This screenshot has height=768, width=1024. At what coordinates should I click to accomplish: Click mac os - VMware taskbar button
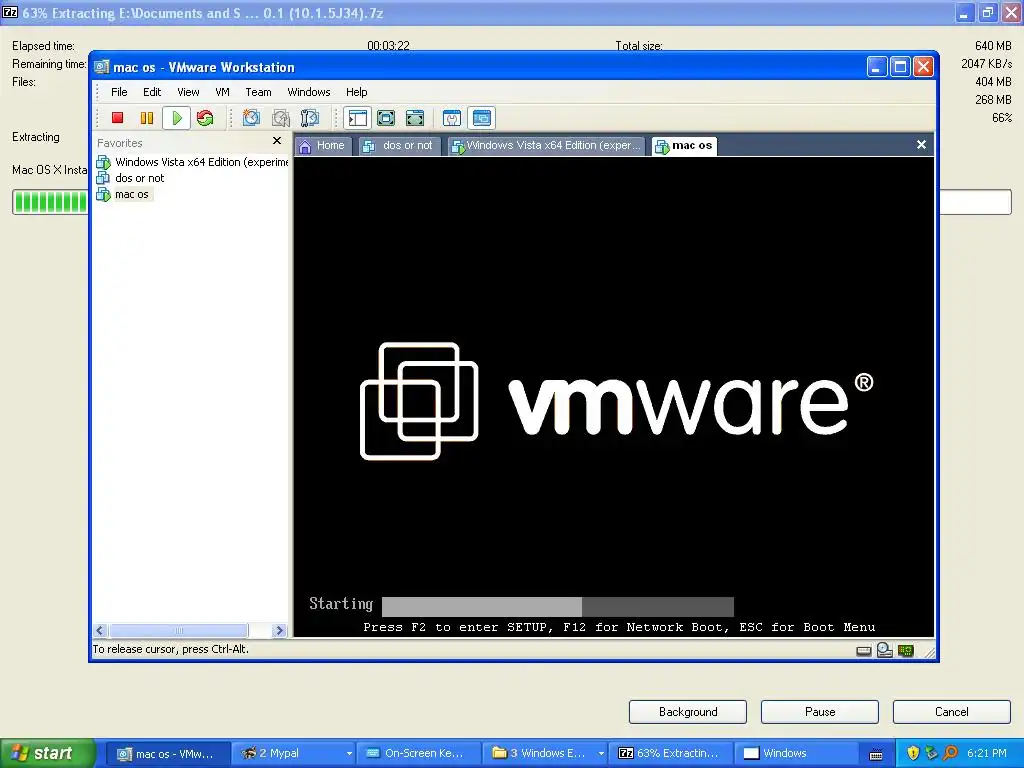pyautogui.click(x=167, y=754)
